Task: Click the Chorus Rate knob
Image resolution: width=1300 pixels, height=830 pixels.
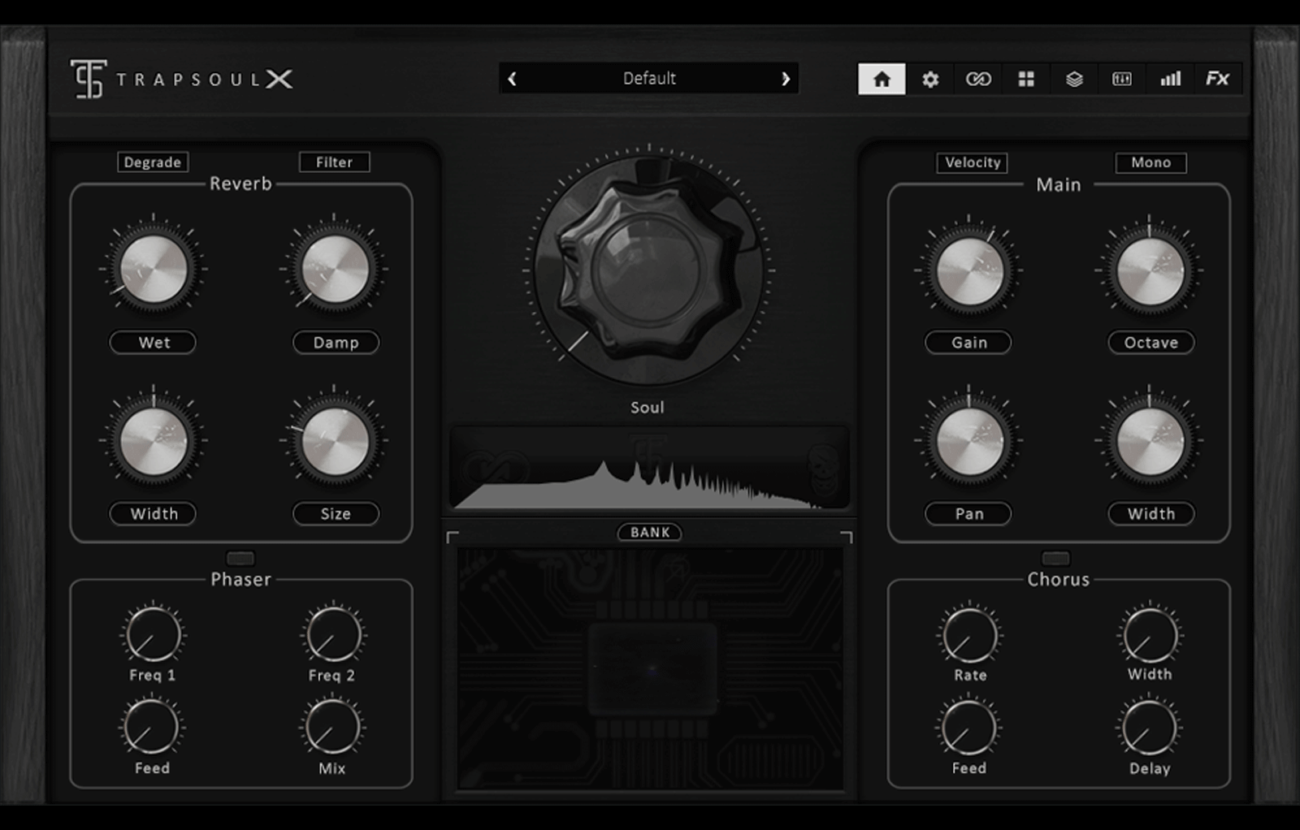Action: pos(970,635)
